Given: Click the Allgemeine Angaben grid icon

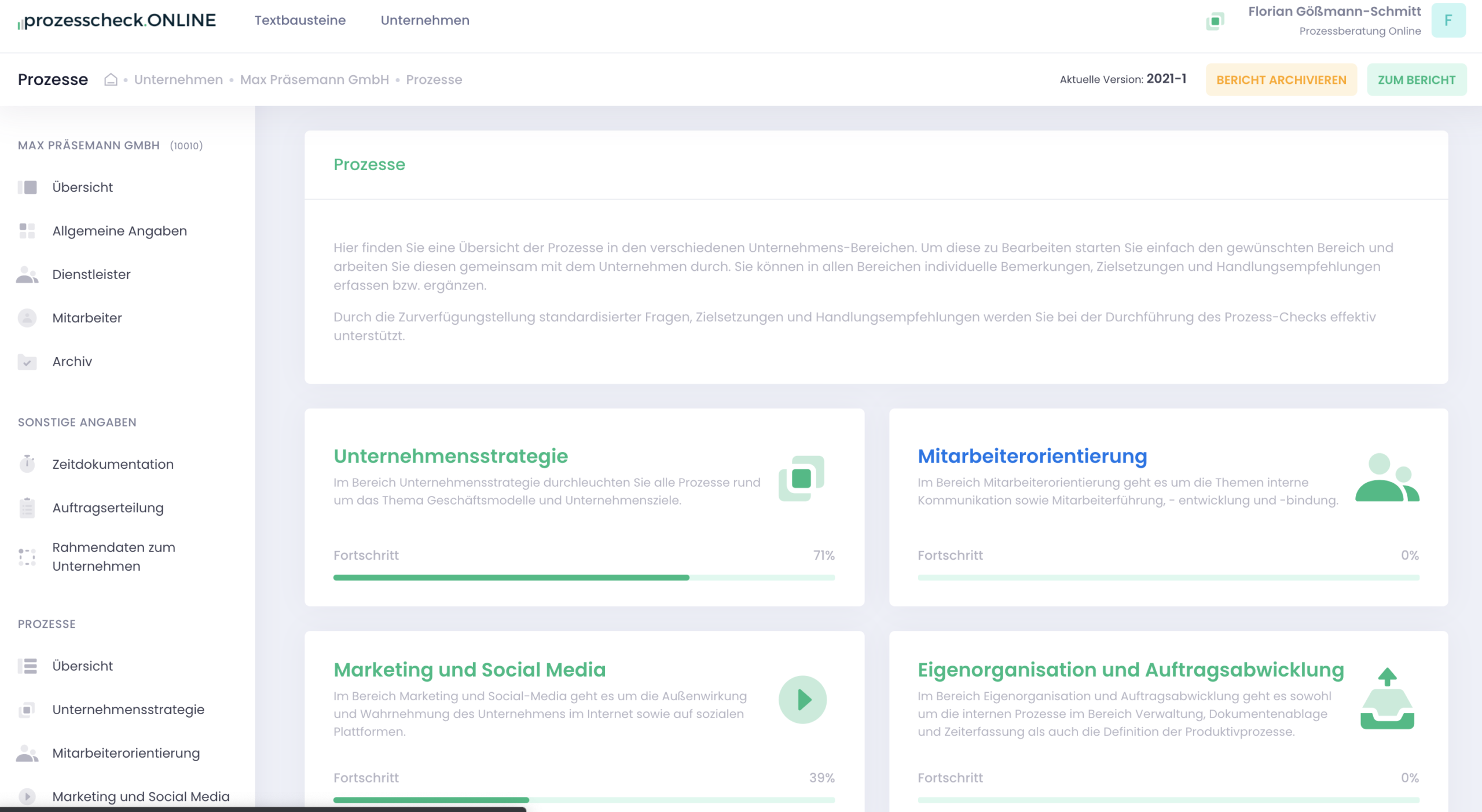Looking at the screenshot, I should tap(27, 231).
